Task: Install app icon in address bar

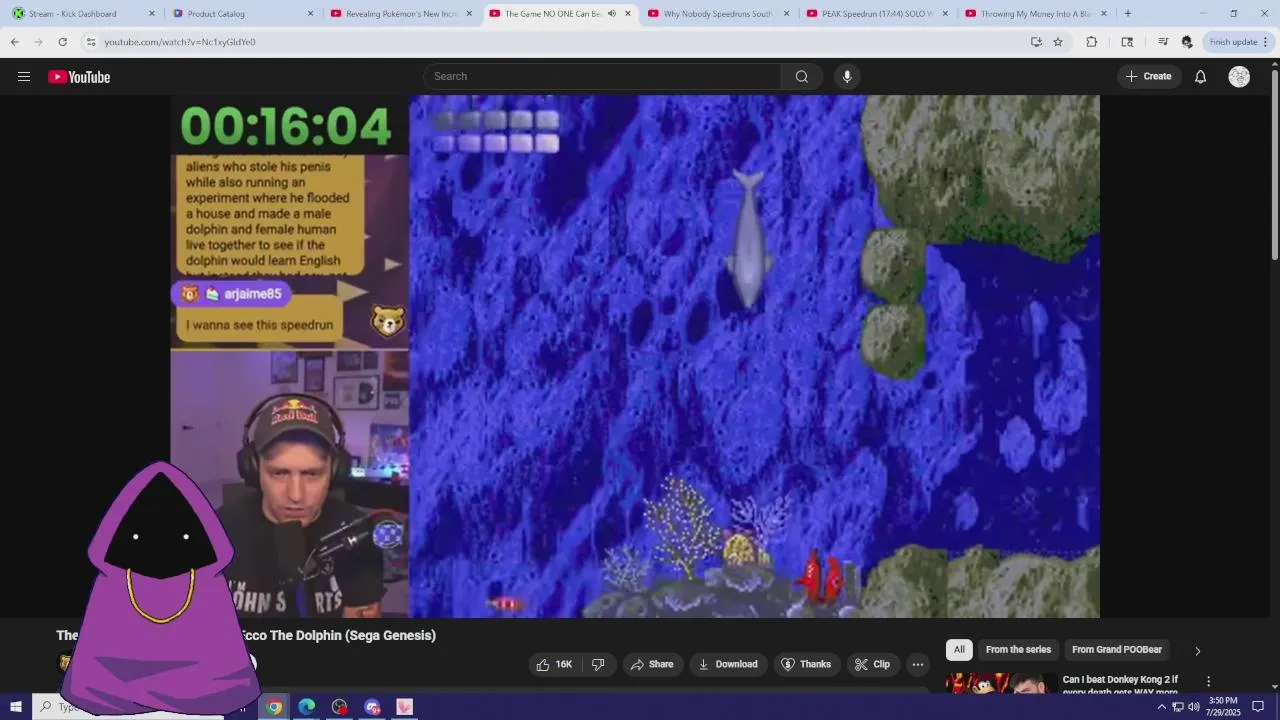Action: pyautogui.click(x=1036, y=42)
